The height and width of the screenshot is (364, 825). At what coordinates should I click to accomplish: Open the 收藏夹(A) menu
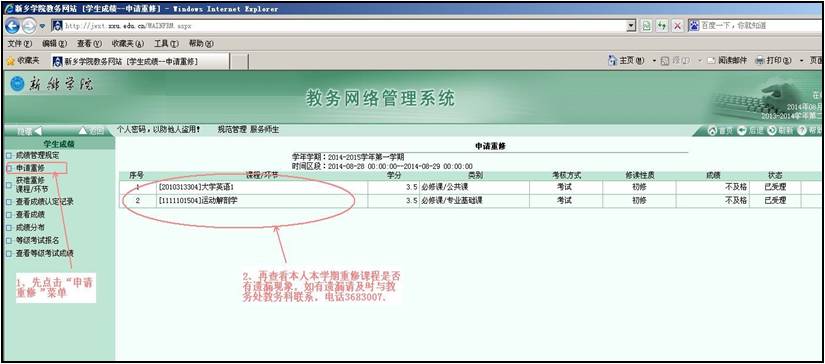[x=127, y=44]
